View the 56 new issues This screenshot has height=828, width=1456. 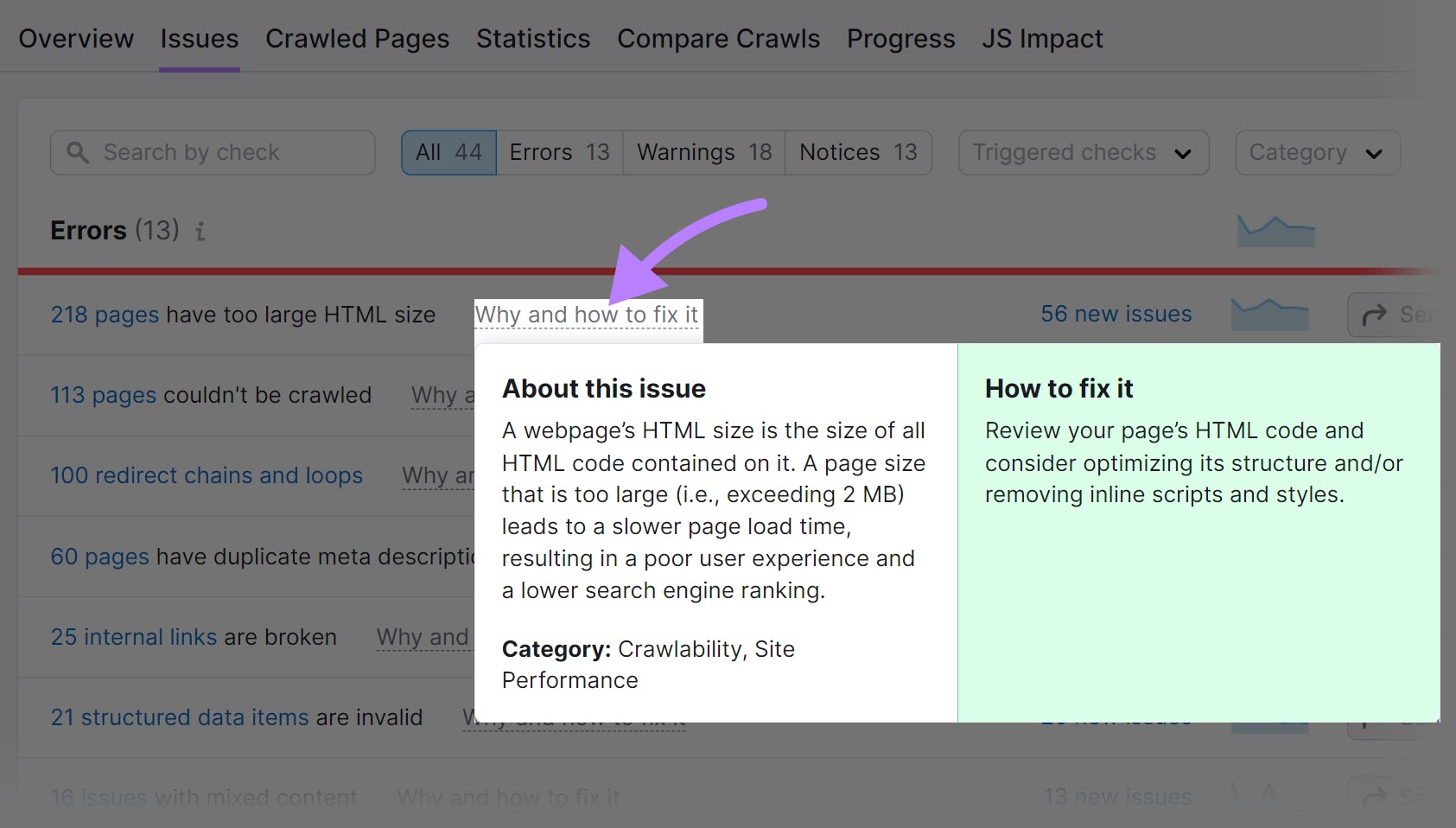(1116, 314)
